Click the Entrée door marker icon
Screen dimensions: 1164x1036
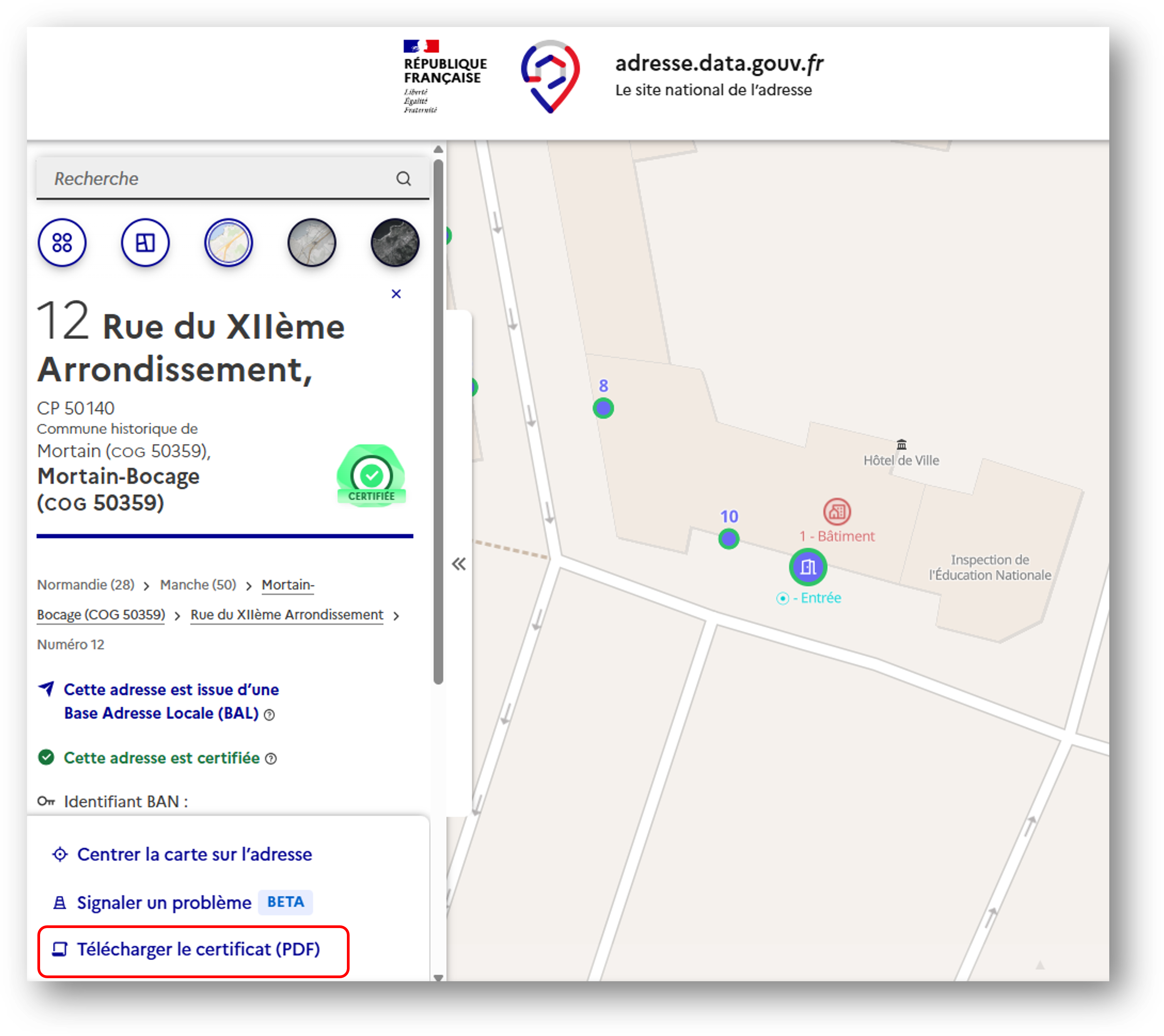pyautogui.click(x=807, y=567)
